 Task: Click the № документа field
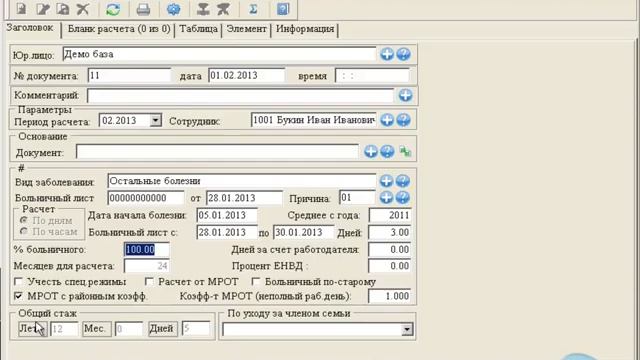[x=129, y=76]
